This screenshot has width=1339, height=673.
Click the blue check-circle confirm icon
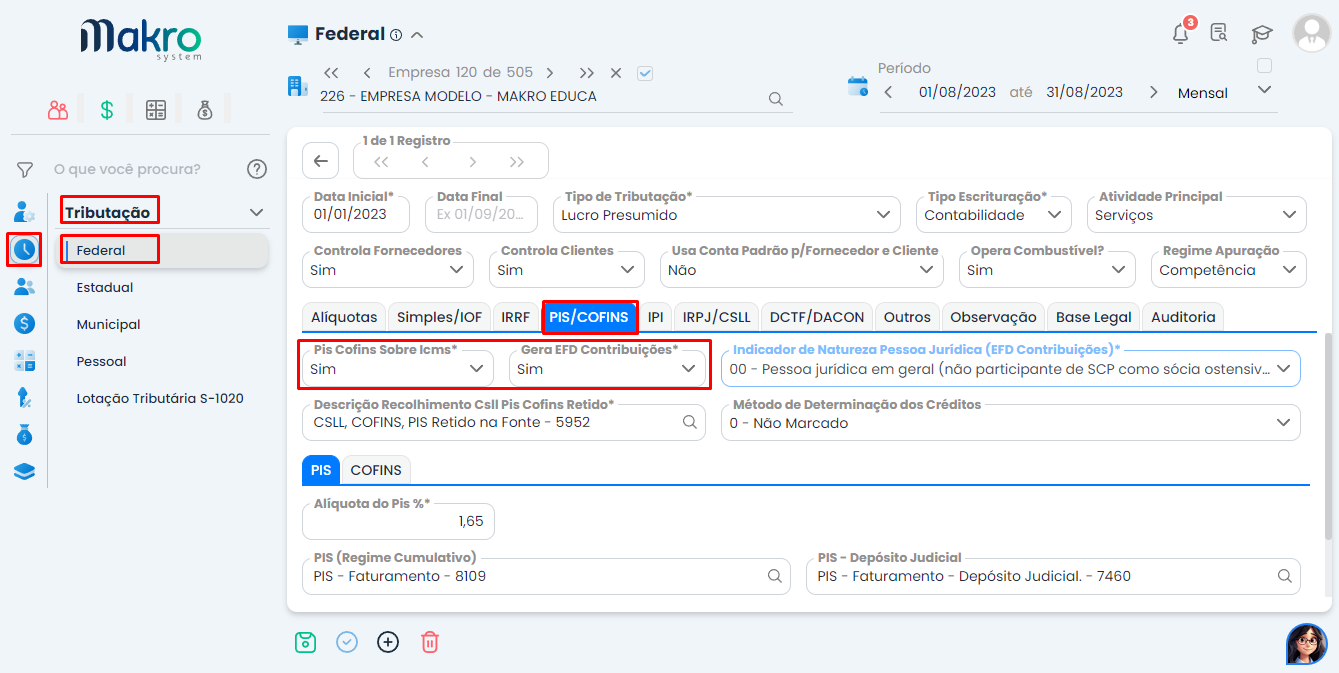click(347, 642)
